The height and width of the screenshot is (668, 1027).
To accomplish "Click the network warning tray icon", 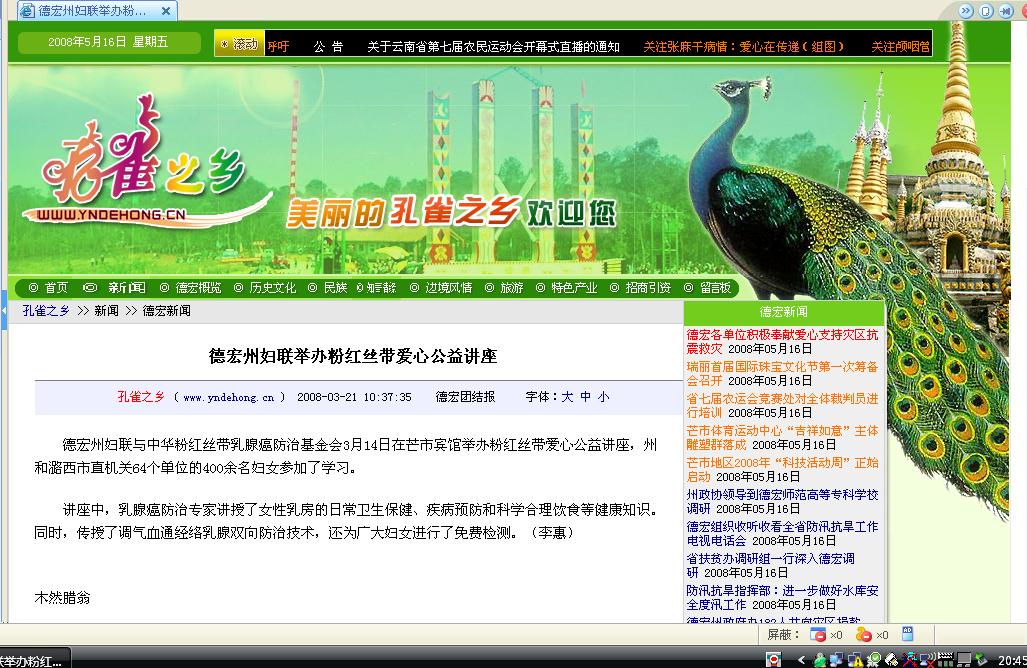I will (x=855, y=659).
